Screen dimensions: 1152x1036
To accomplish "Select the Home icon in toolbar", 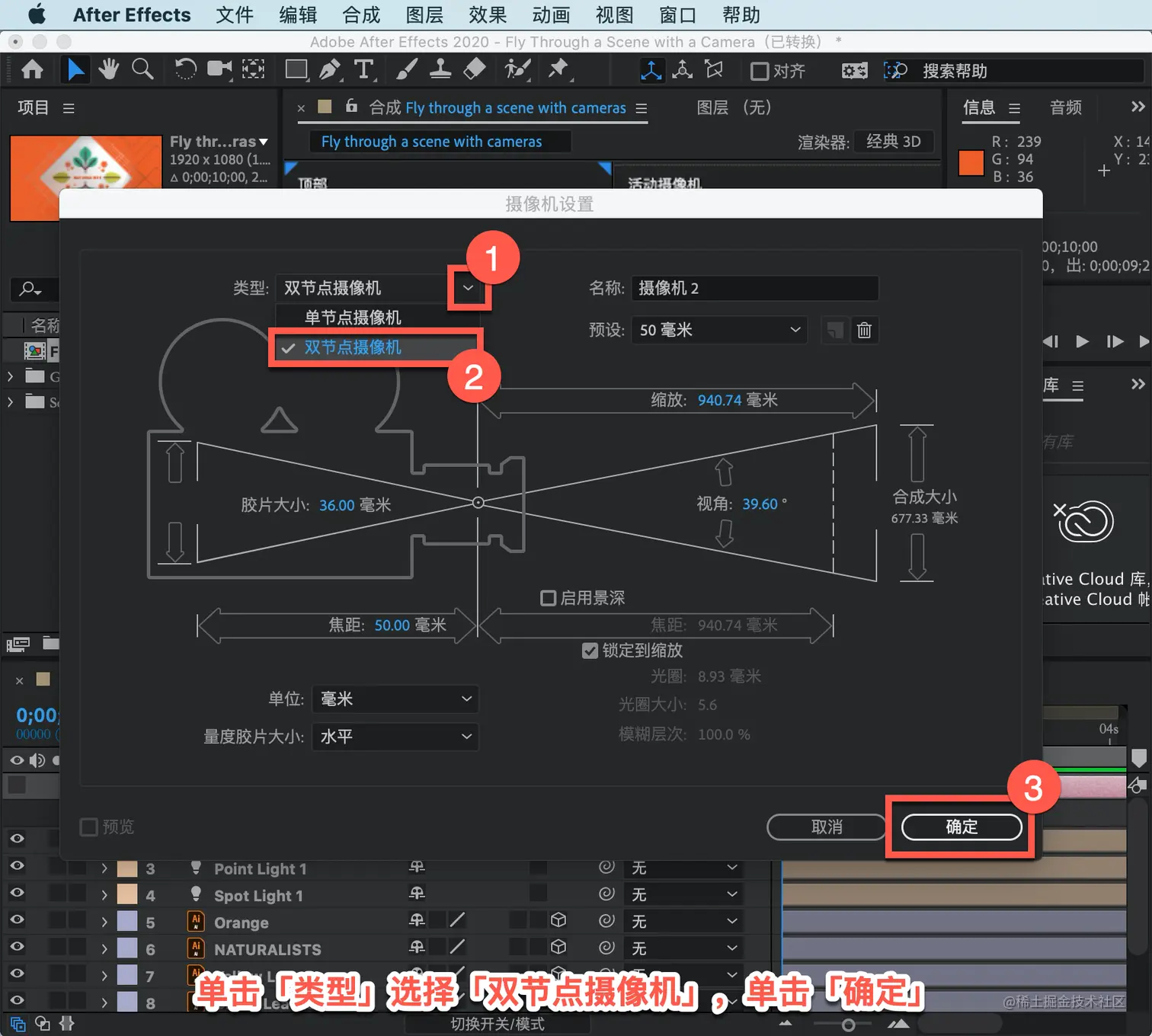I will pos(32,70).
